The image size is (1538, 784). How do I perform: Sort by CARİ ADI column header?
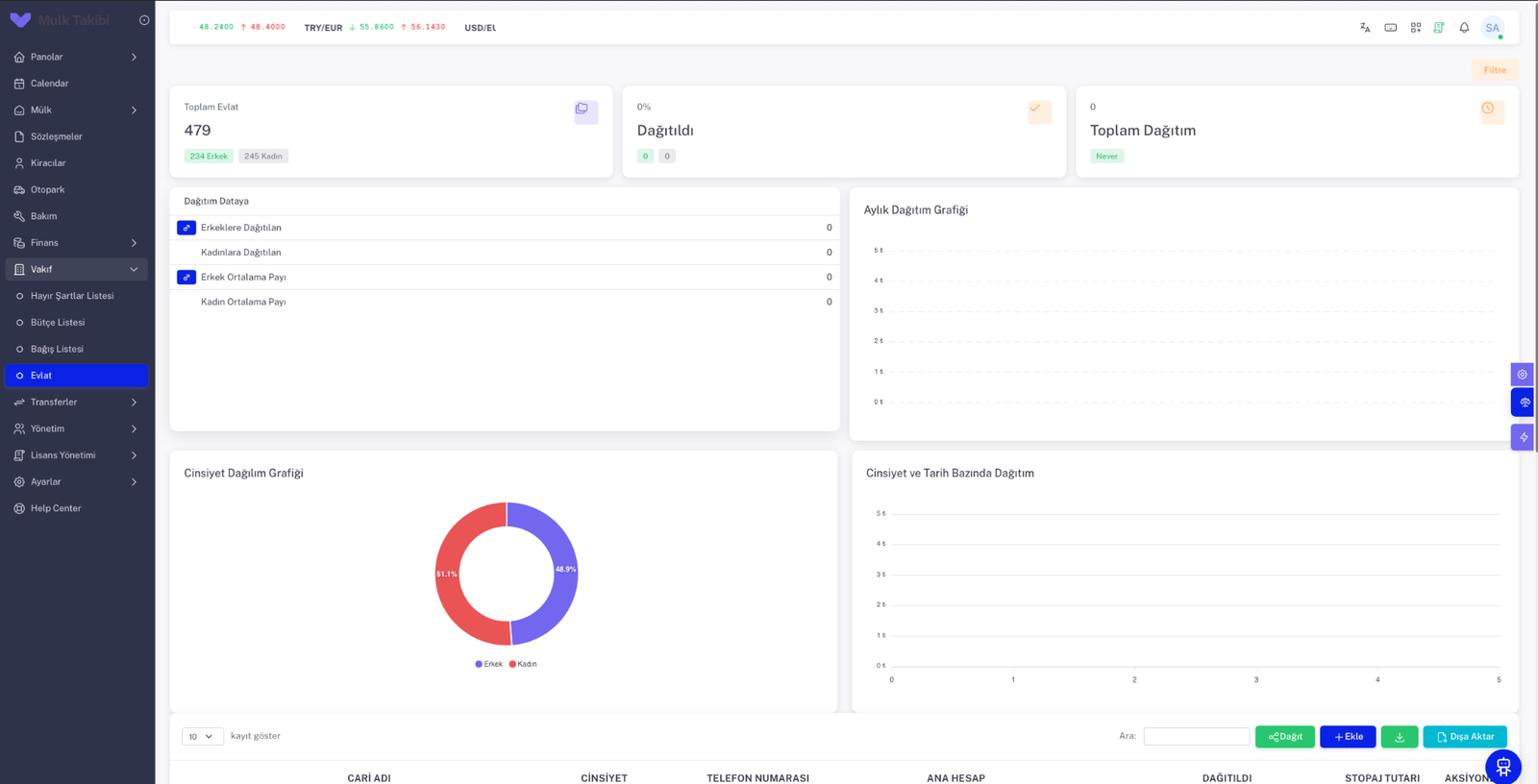tap(369, 778)
